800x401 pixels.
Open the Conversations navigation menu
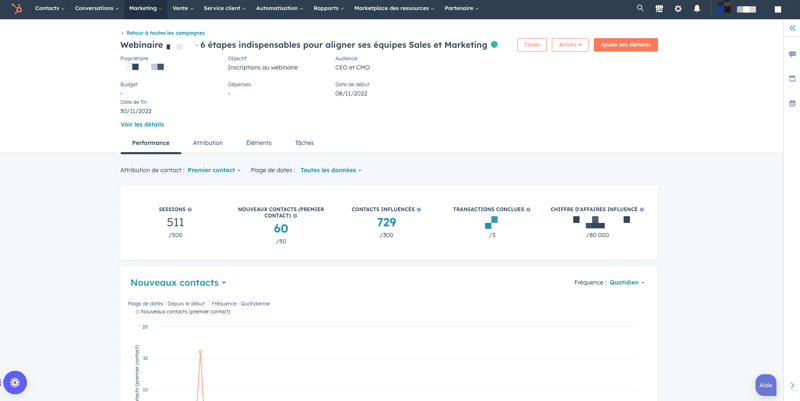click(97, 9)
